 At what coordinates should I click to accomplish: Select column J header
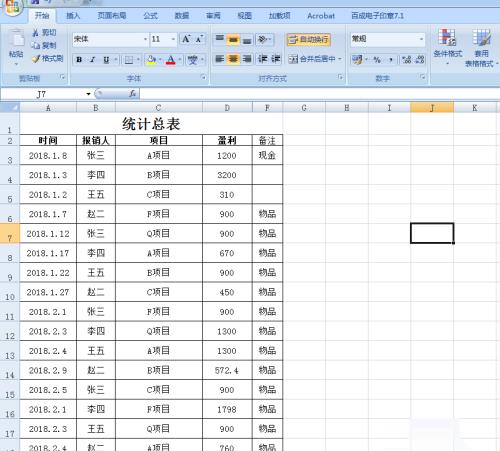[432, 108]
